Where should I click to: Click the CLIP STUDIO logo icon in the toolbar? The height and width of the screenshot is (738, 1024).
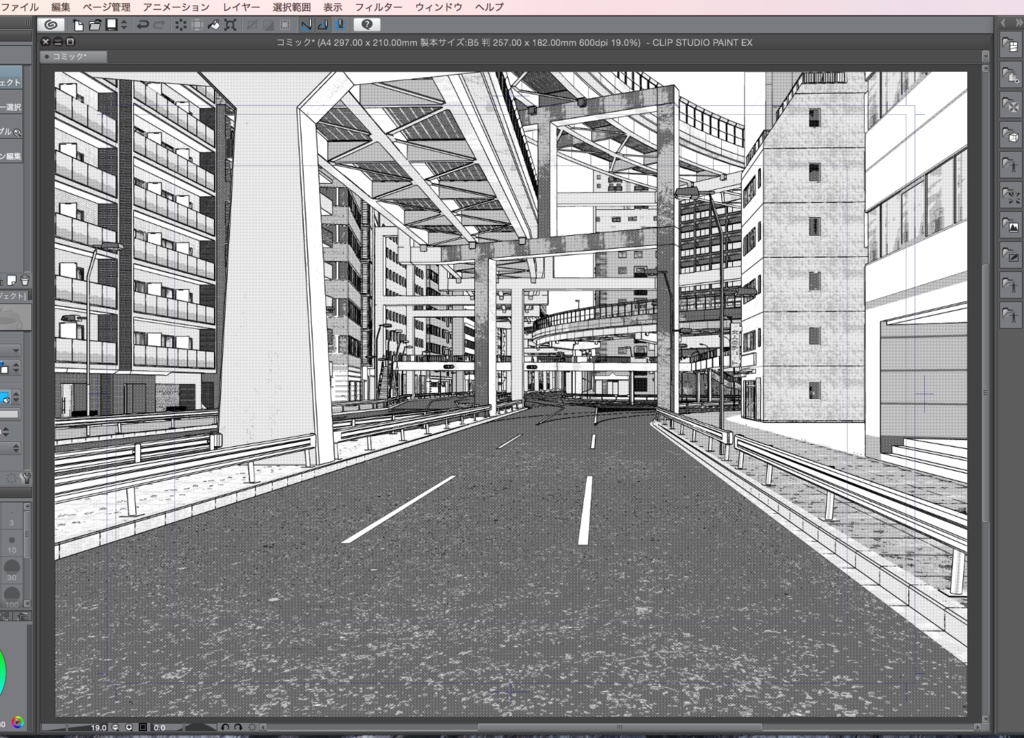49,24
